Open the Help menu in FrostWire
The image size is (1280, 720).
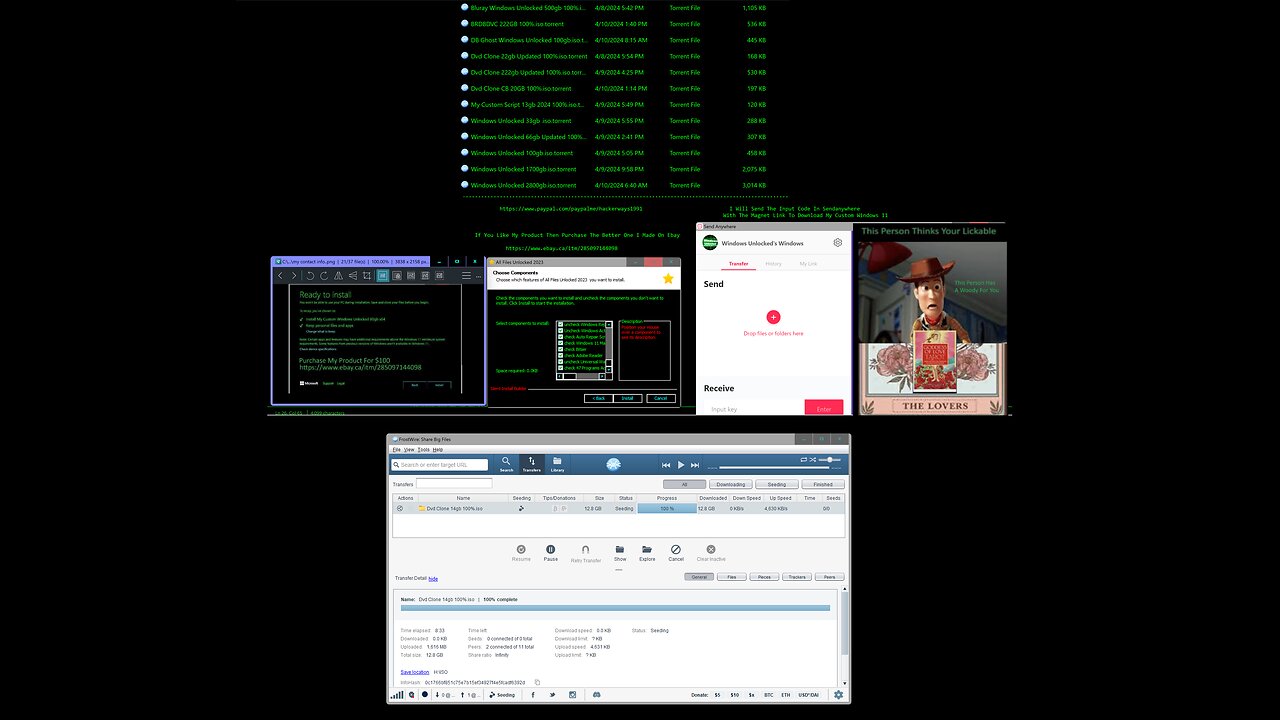(438, 449)
